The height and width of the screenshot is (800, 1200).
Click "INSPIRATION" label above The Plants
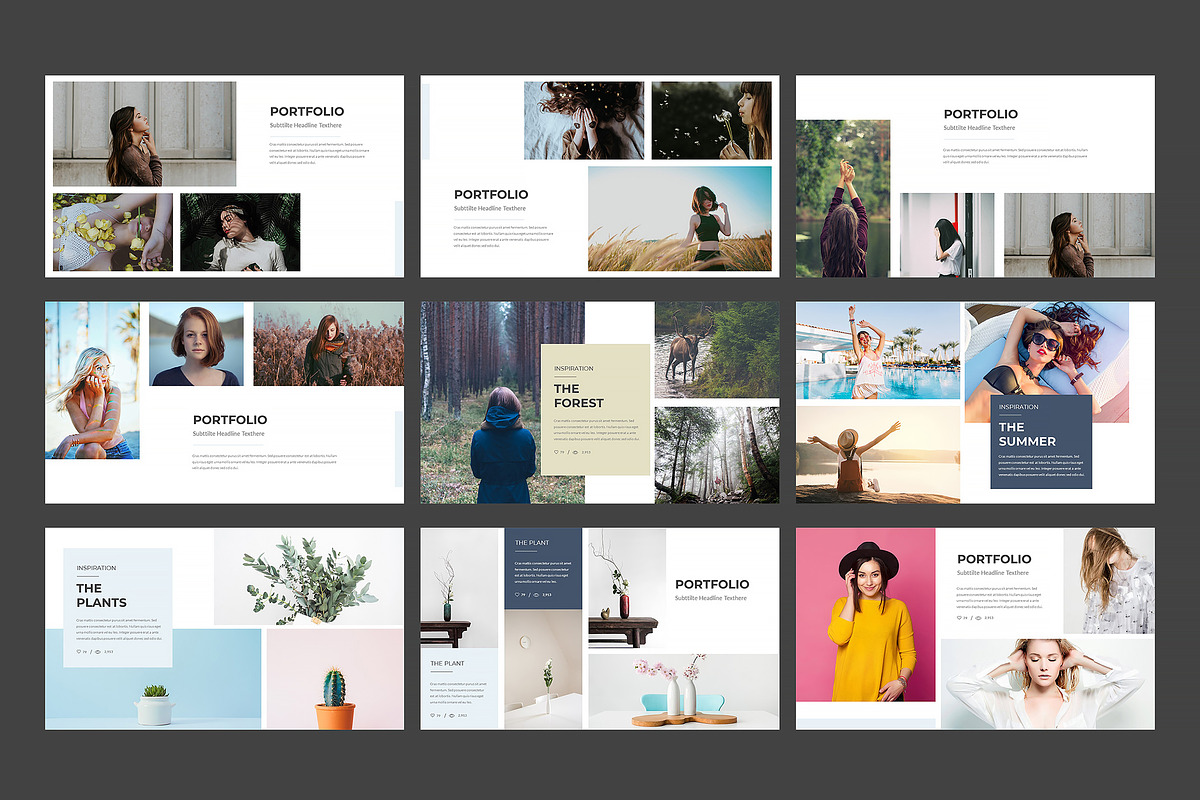click(96, 568)
